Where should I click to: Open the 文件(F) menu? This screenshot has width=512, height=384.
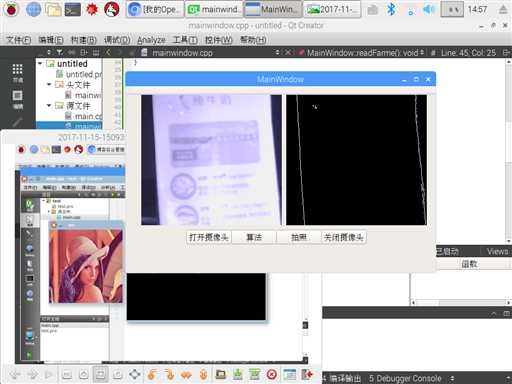click(x=19, y=40)
